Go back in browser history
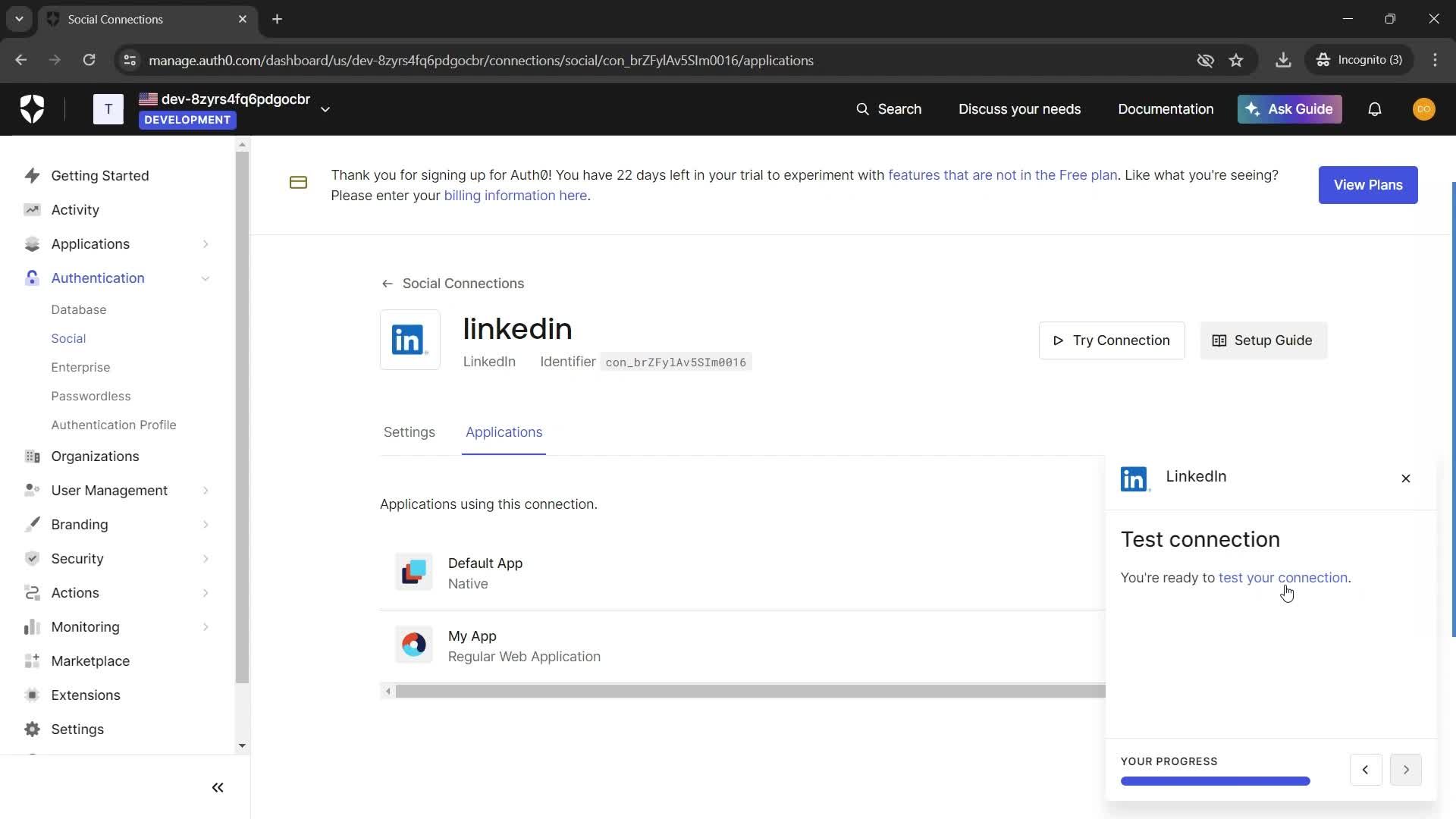This screenshot has height=819, width=1456. (x=21, y=60)
